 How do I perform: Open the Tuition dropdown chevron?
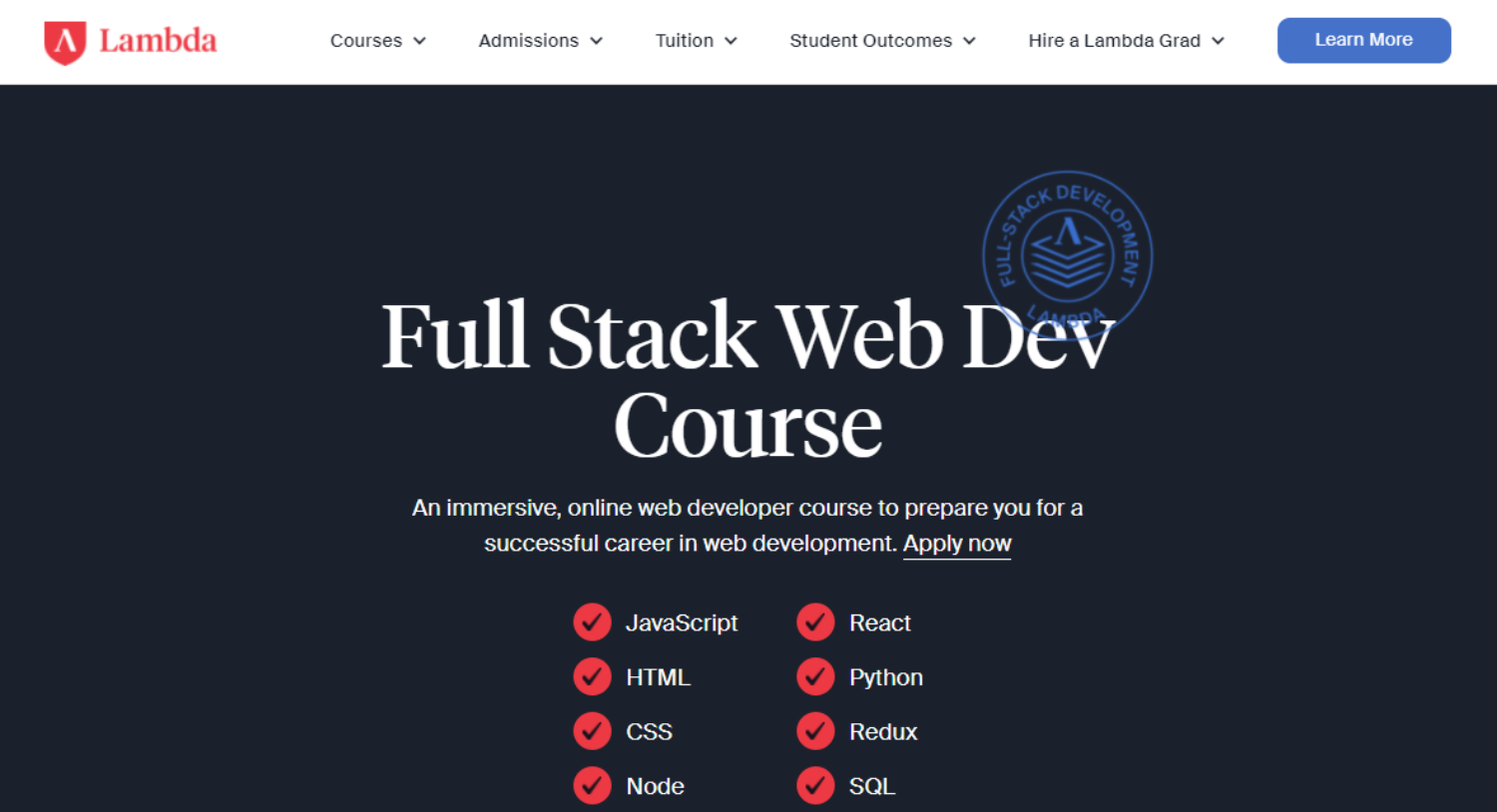point(730,41)
